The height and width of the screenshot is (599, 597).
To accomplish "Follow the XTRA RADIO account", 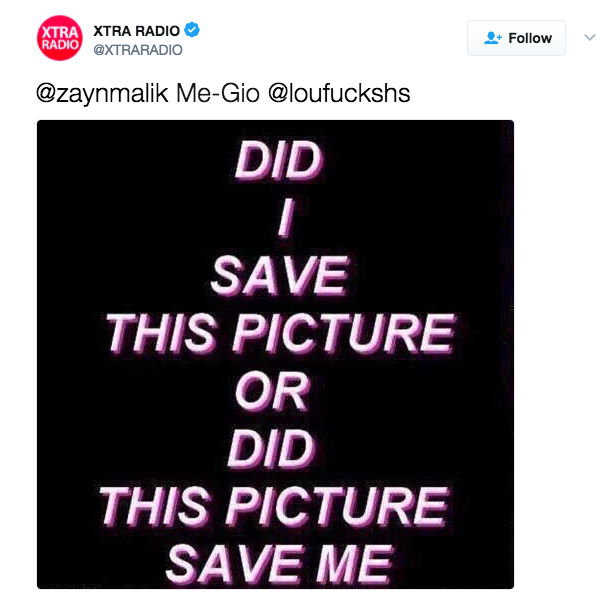I will point(516,38).
